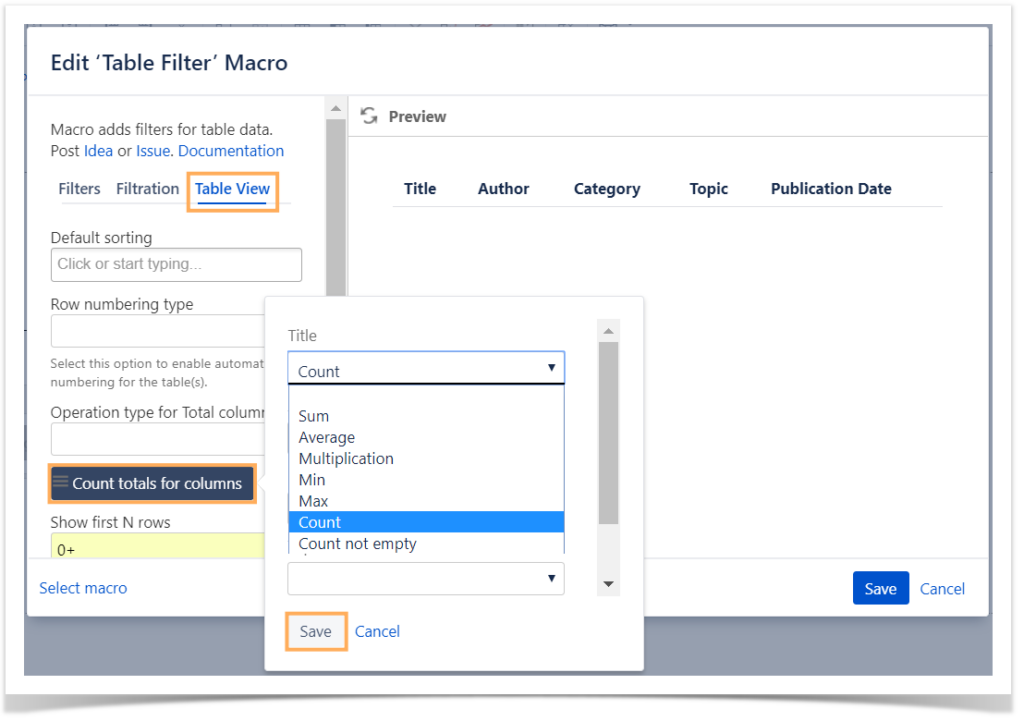1024x721 pixels.
Task: Switch to the Filters tab
Action: pos(79,188)
